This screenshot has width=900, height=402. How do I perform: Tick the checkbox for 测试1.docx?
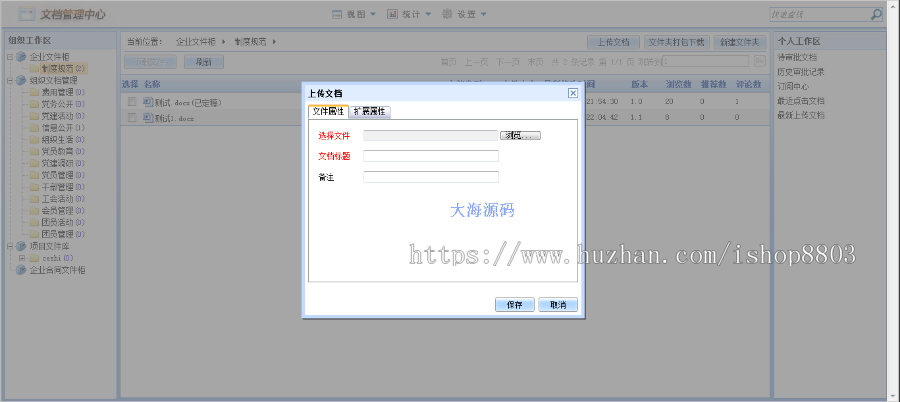132,117
